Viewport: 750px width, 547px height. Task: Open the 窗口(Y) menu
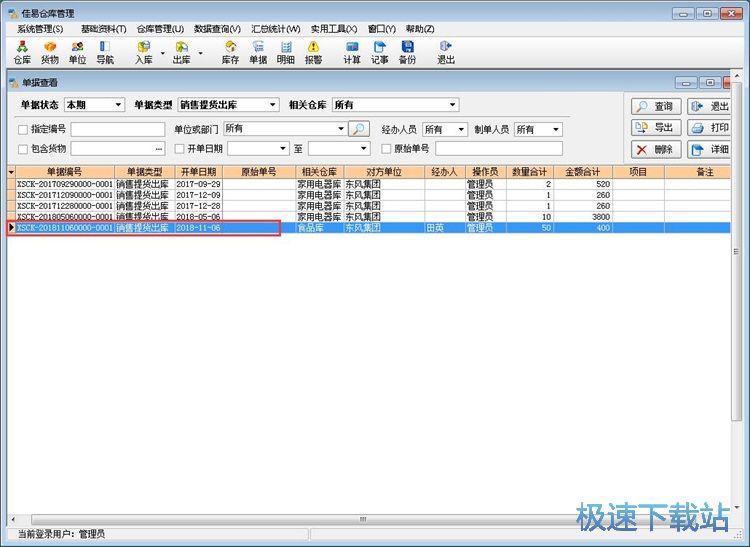[x=381, y=29]
